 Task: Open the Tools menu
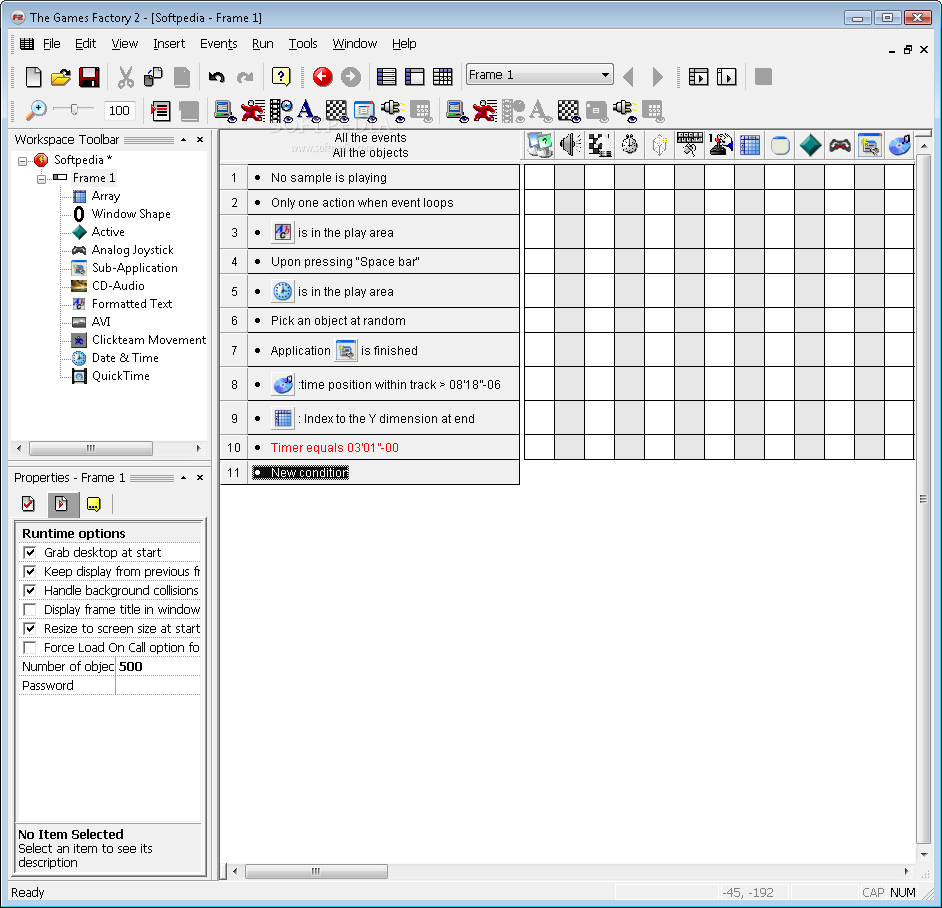[303, 44]
